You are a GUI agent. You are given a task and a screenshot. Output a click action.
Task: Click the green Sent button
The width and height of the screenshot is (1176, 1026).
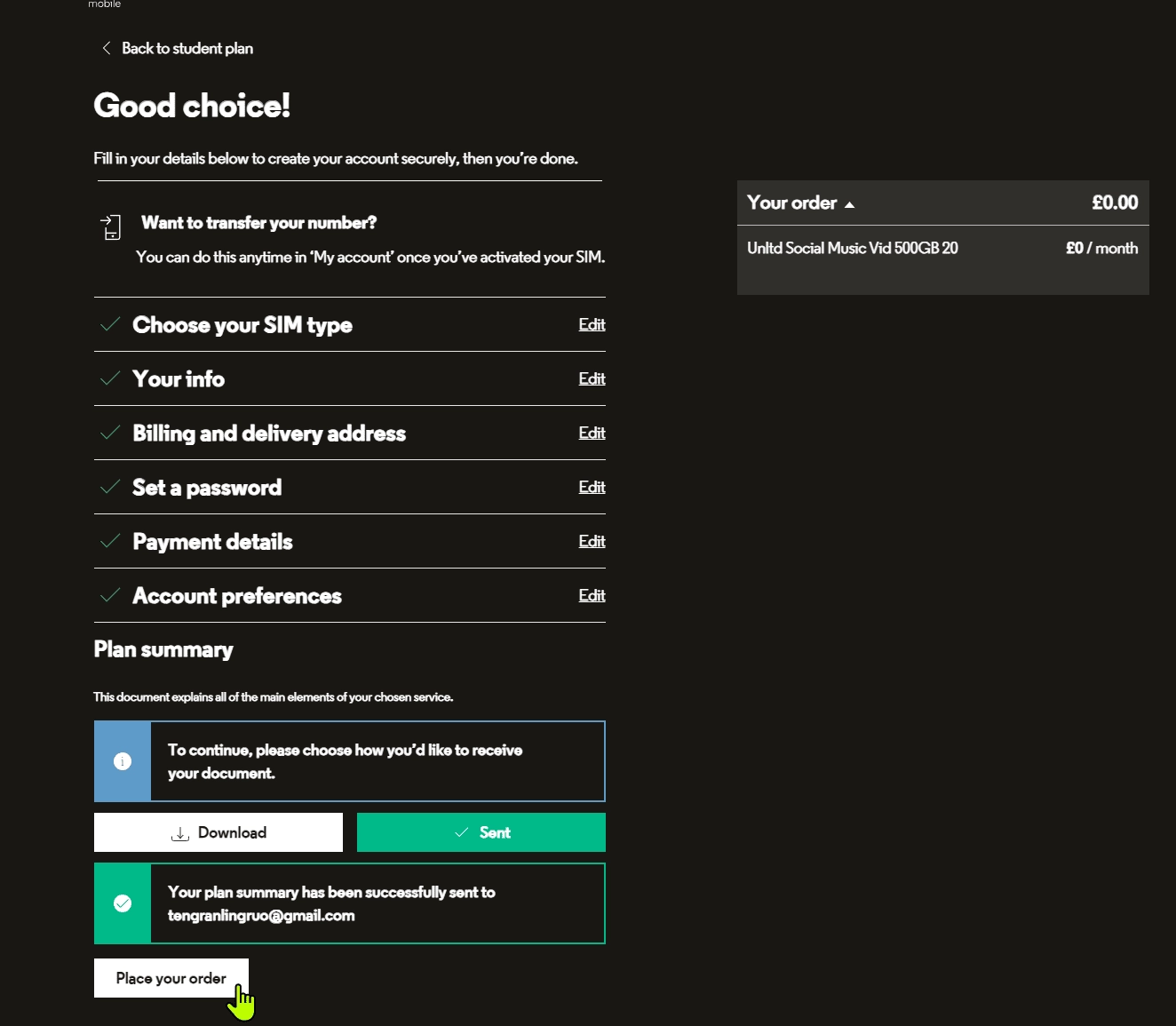(481, 832)
